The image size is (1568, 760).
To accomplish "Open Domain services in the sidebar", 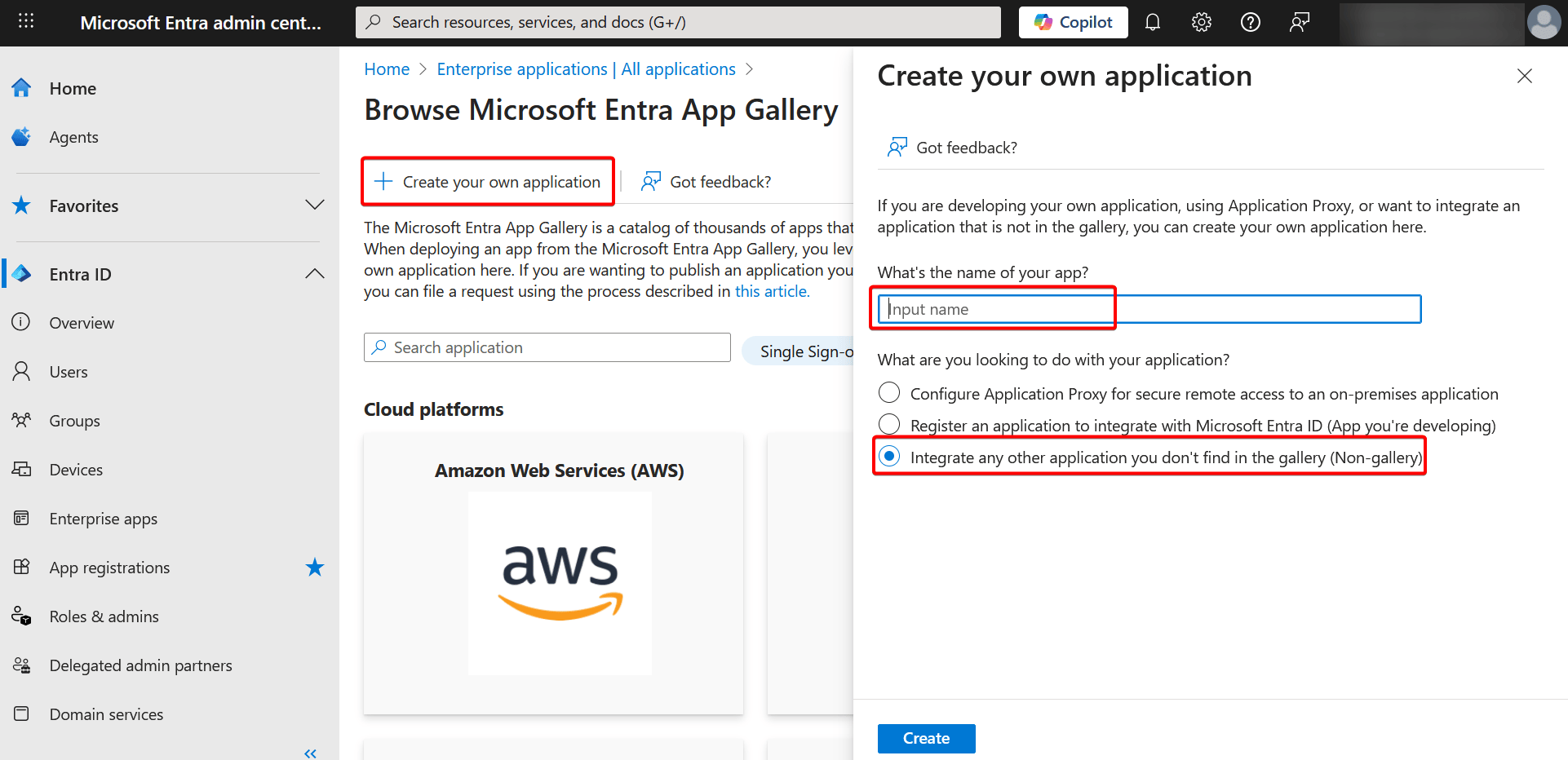I will click(106, 714).
